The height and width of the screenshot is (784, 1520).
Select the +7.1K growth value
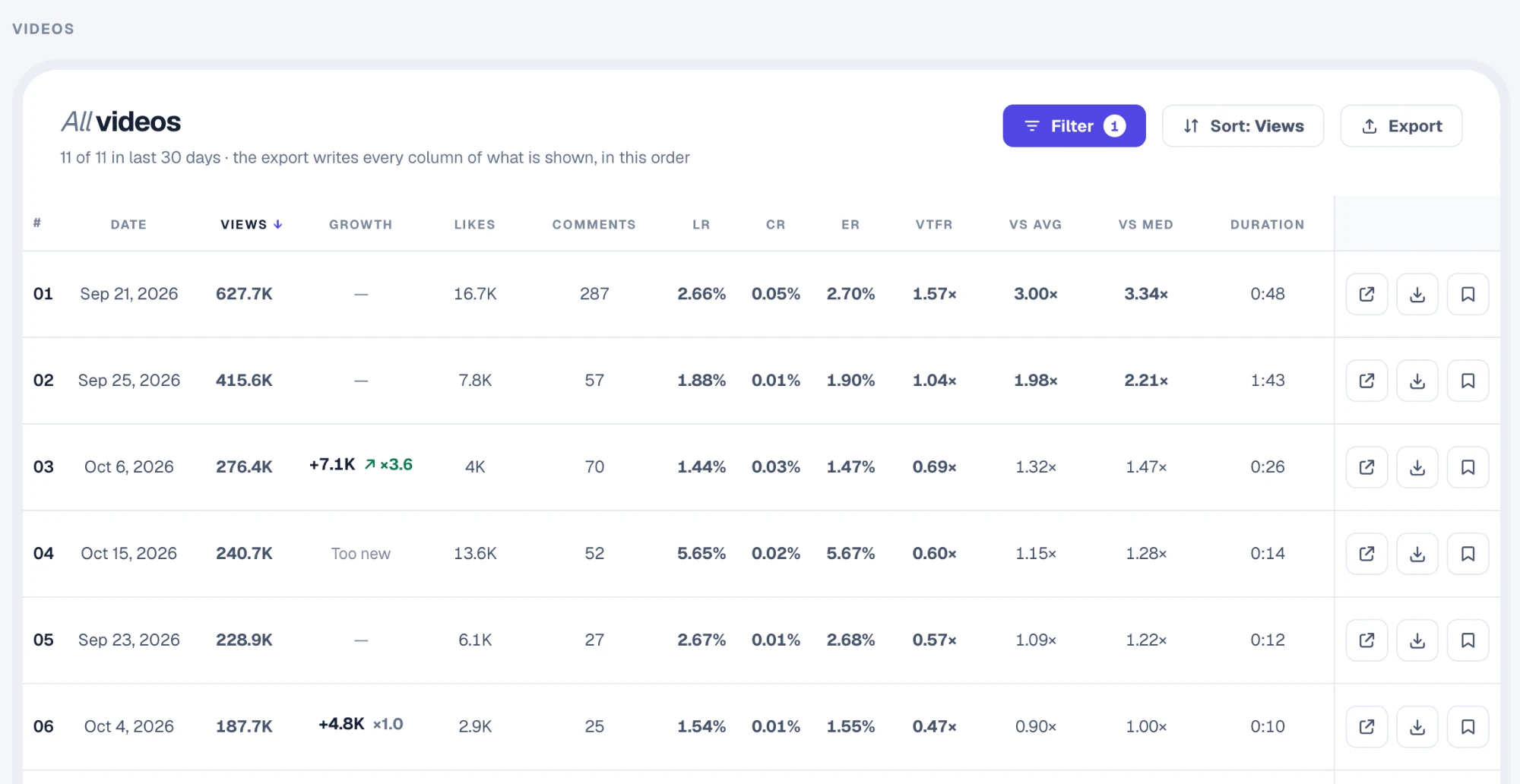point(332,464)
